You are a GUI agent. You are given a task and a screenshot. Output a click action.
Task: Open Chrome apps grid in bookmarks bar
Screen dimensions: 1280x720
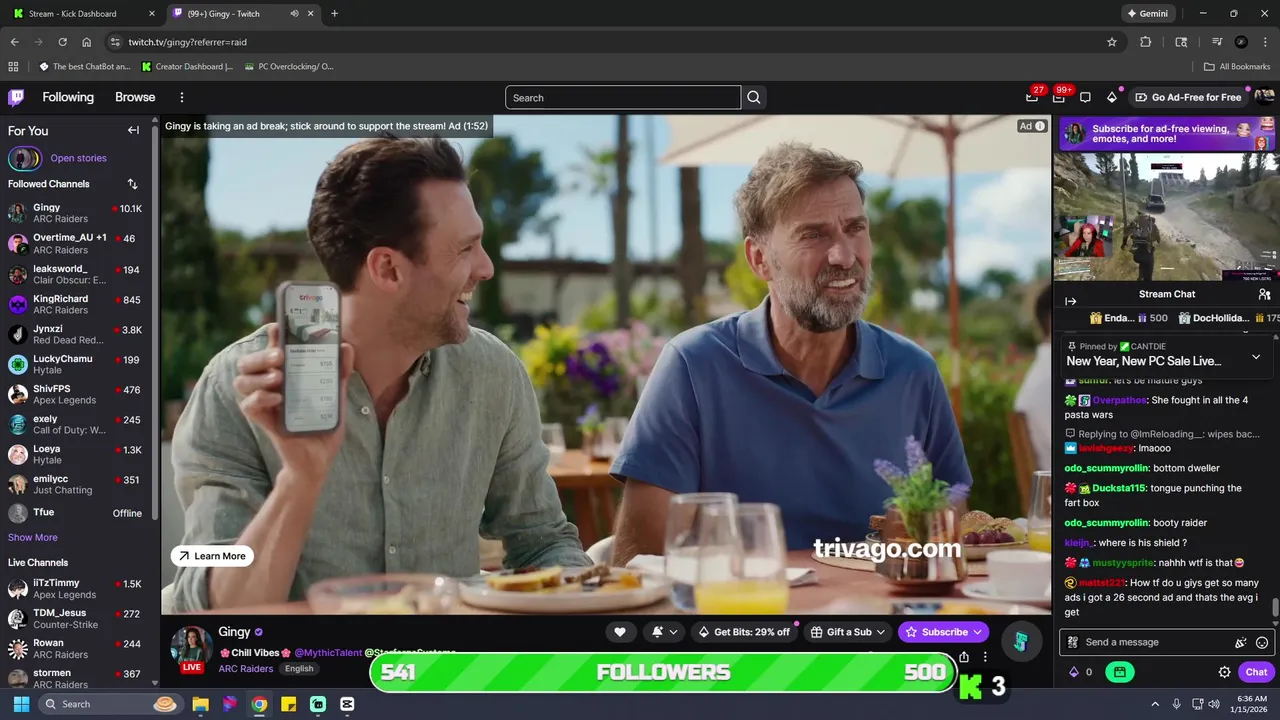click(13, 67)
